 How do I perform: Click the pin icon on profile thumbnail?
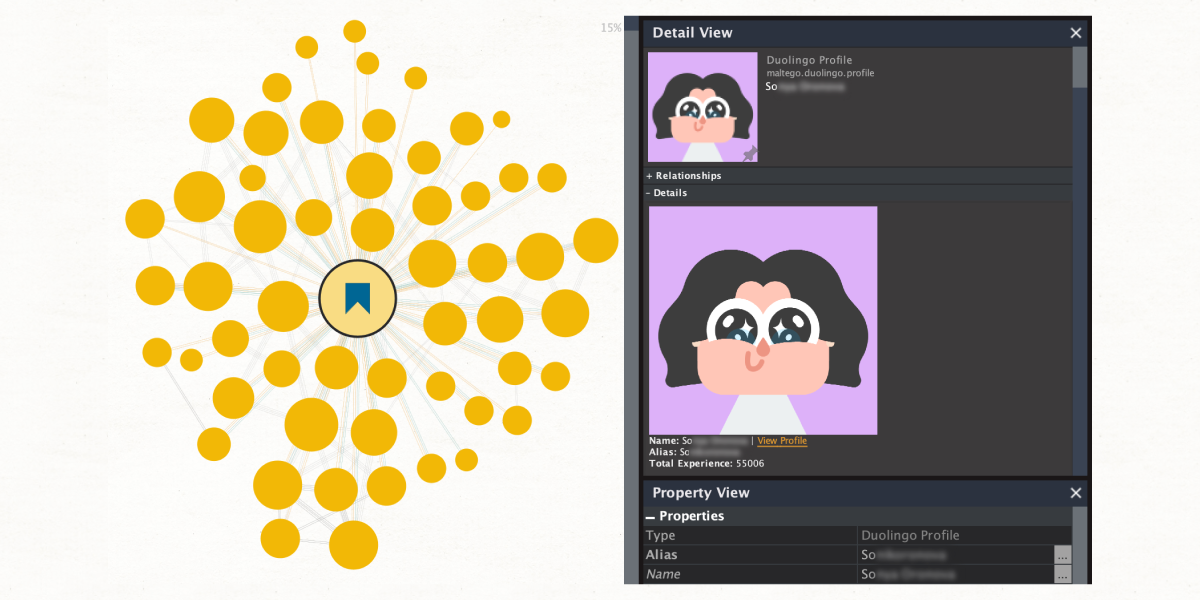749,153
